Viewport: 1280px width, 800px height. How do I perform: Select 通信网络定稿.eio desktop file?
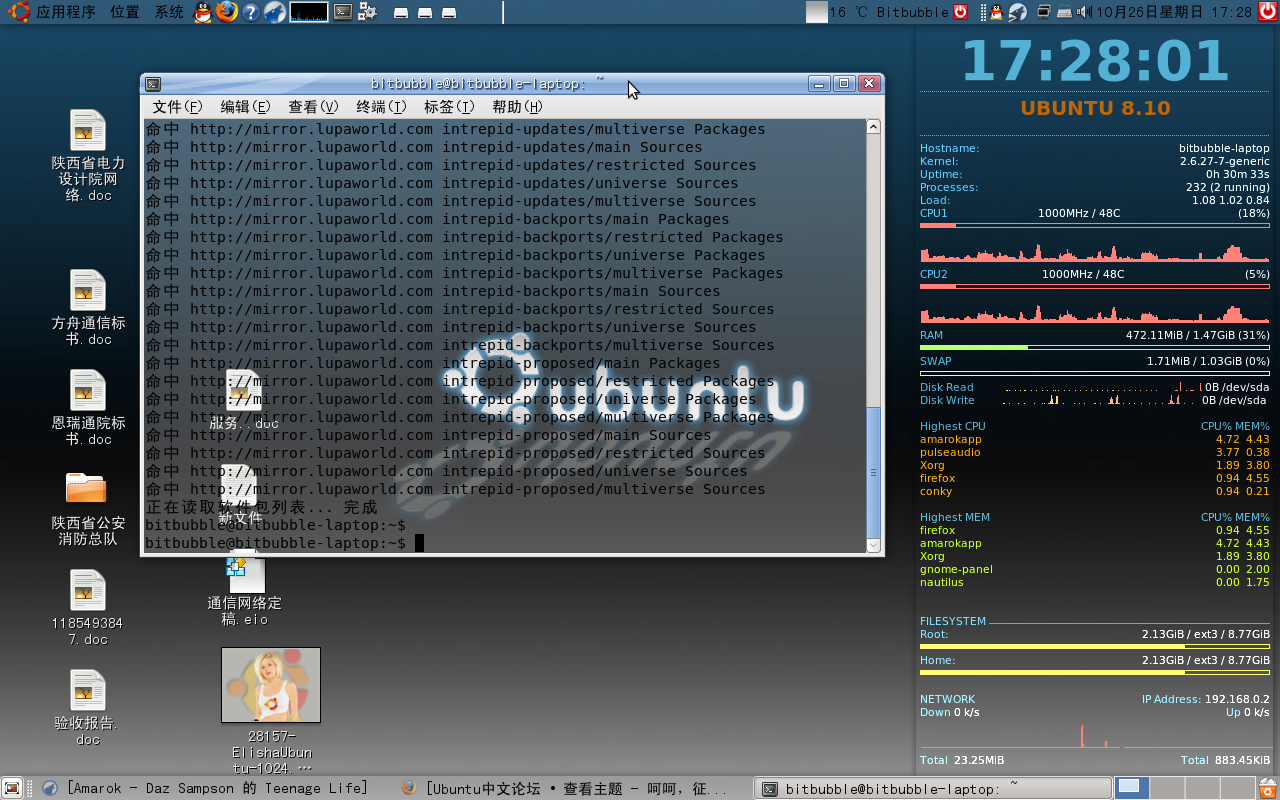tap(244, 588)
